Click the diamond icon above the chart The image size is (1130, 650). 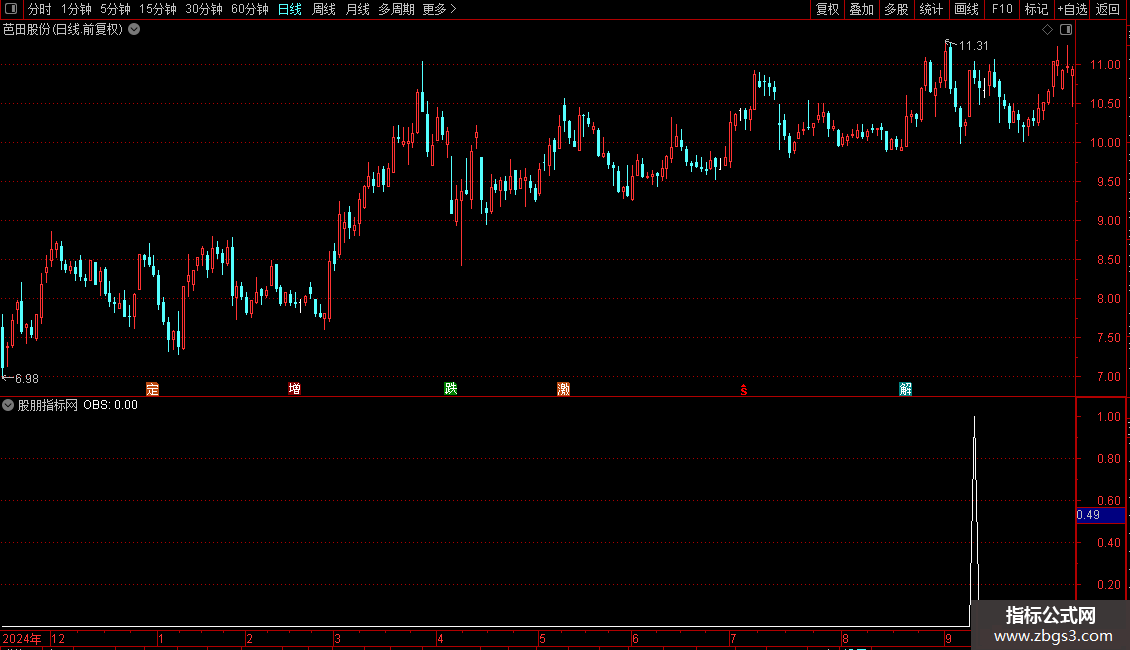click(1048, 30)
